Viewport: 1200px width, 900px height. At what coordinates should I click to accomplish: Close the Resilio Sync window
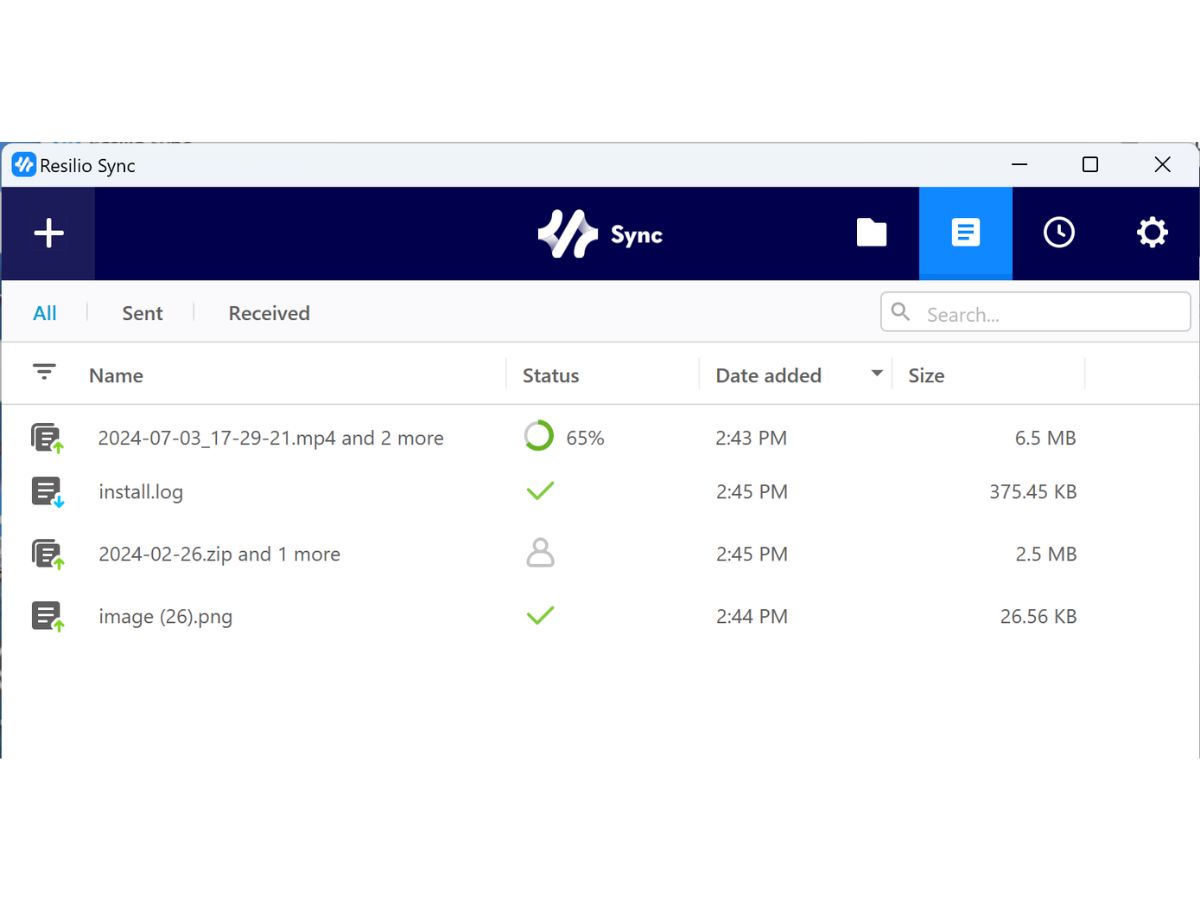tap(1162, 165)
